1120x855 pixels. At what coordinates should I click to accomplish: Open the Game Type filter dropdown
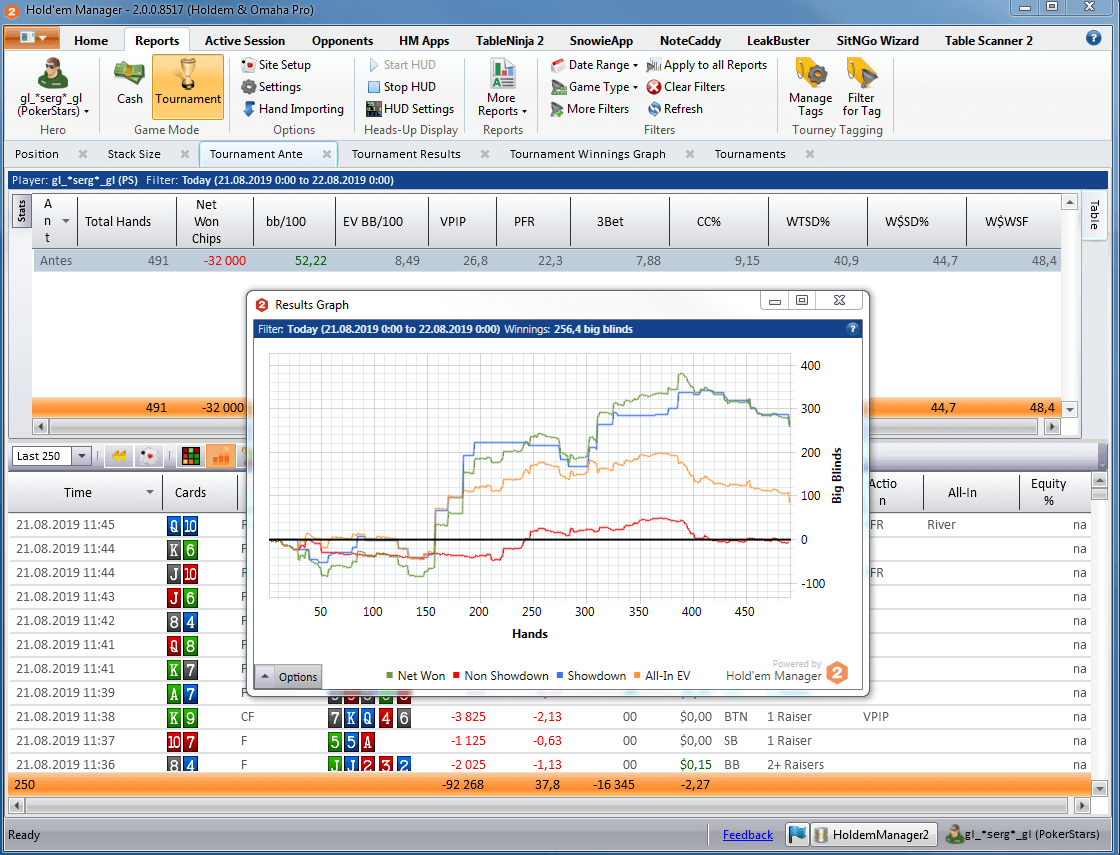[594, 87]
